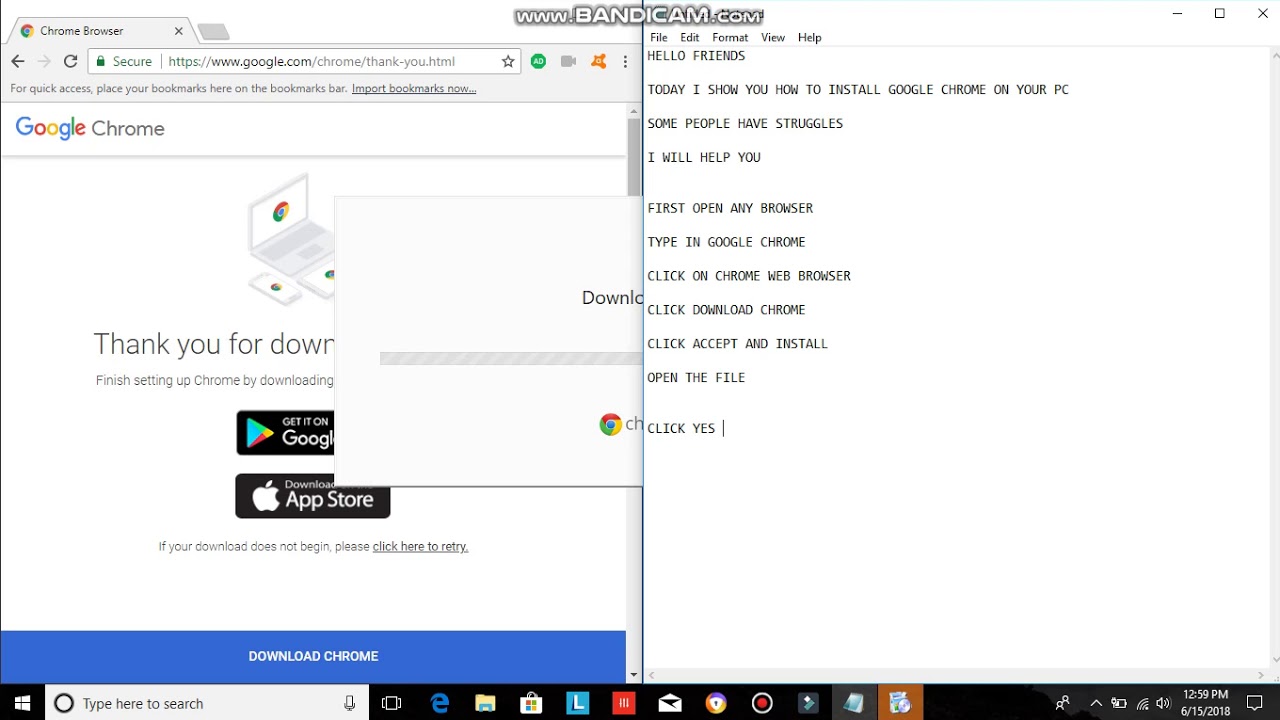Click the orange Avast extension icon
Viewport: 1280px width, 720px height.
tap(598, 61)
